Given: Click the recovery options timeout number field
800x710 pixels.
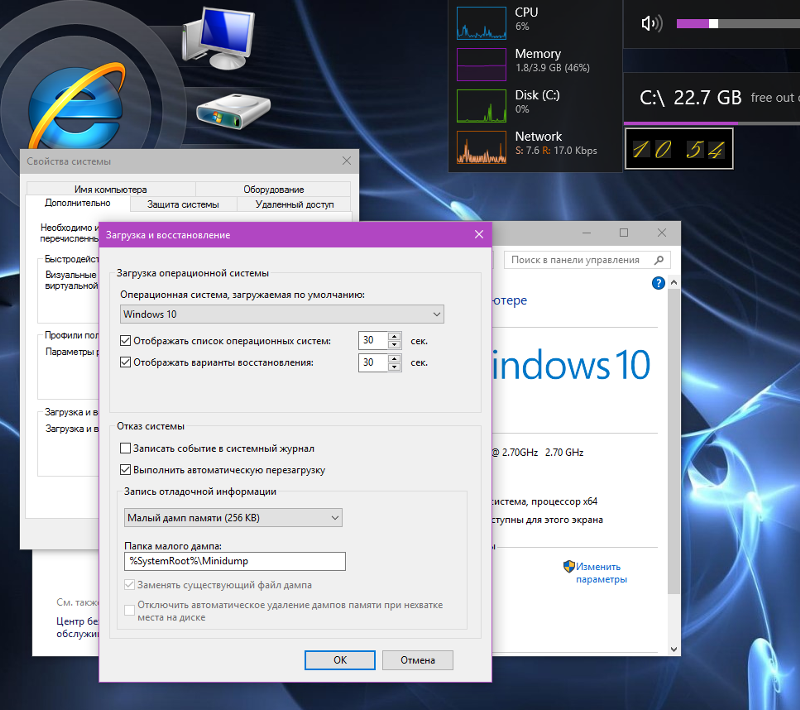Looking at the screenshot, I should pyautogui.click(x=373, y=363).
